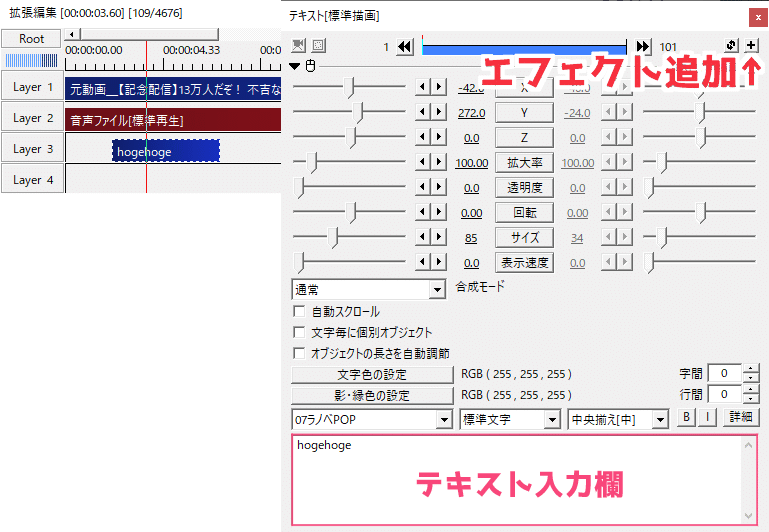Click the サイズ movement button

point(524,237)
